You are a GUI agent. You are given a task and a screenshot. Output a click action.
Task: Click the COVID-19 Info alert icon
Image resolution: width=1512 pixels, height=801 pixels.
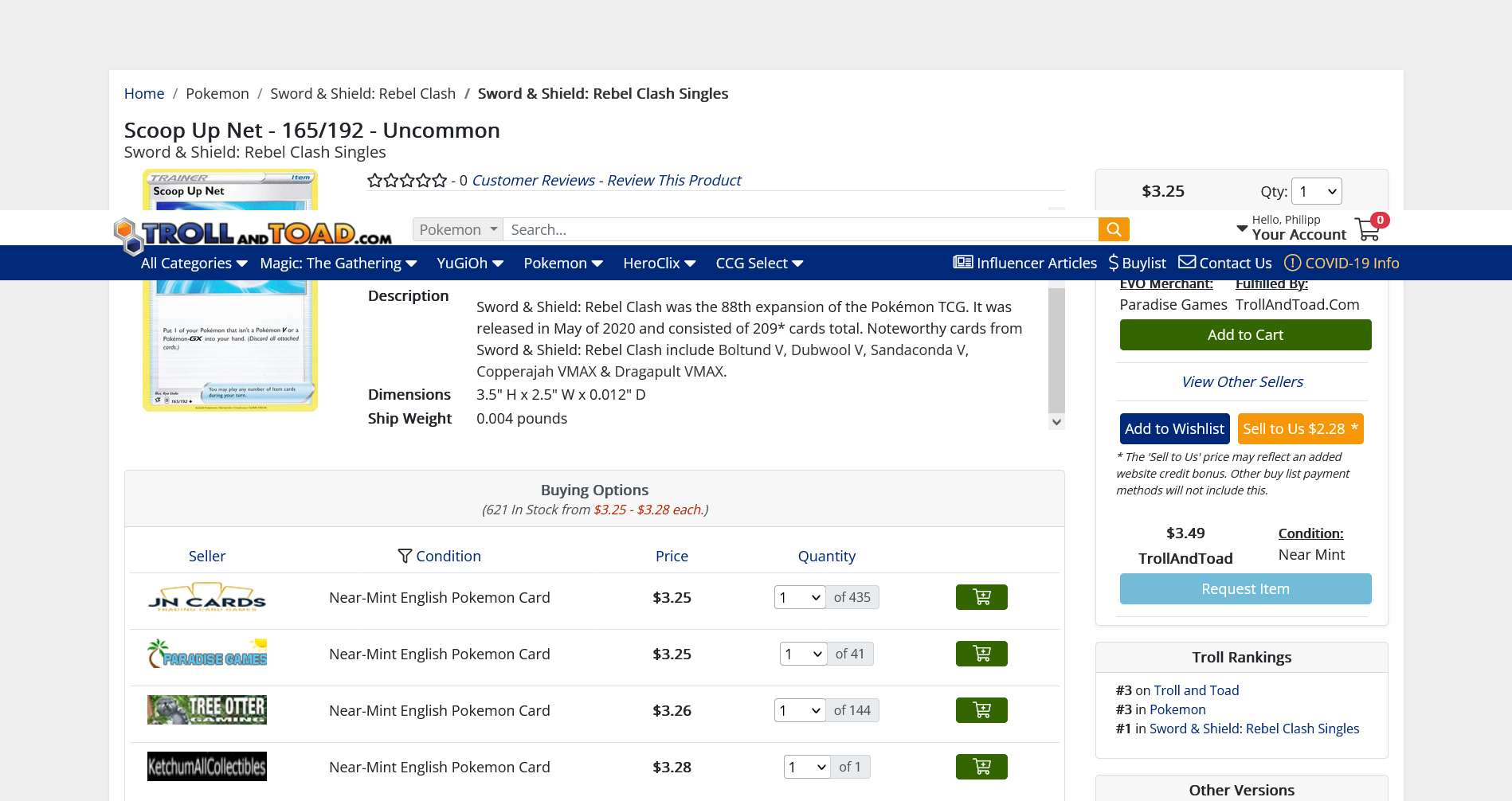tap(1292, 263)
